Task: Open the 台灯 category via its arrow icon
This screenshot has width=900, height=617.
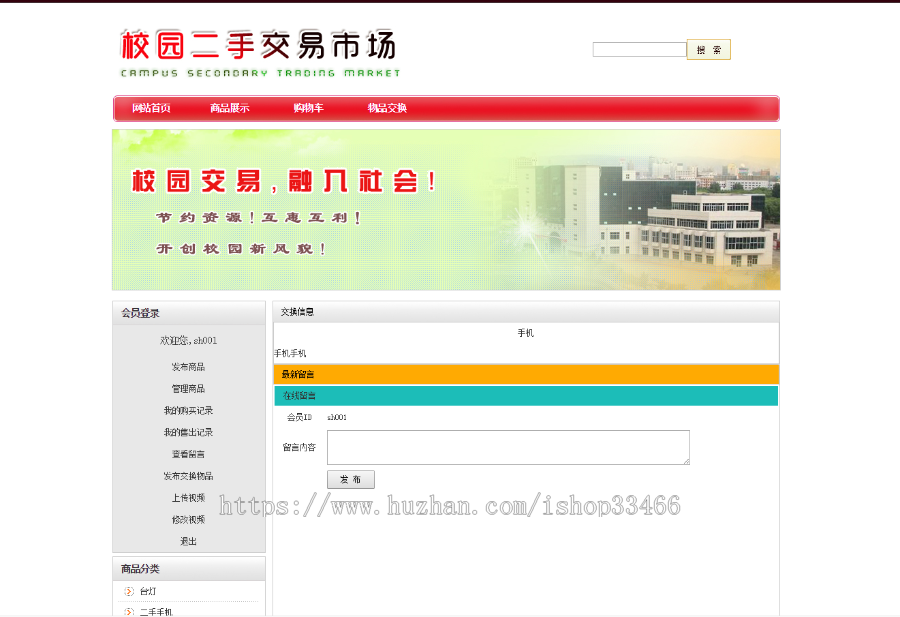Action: point(129,591)
